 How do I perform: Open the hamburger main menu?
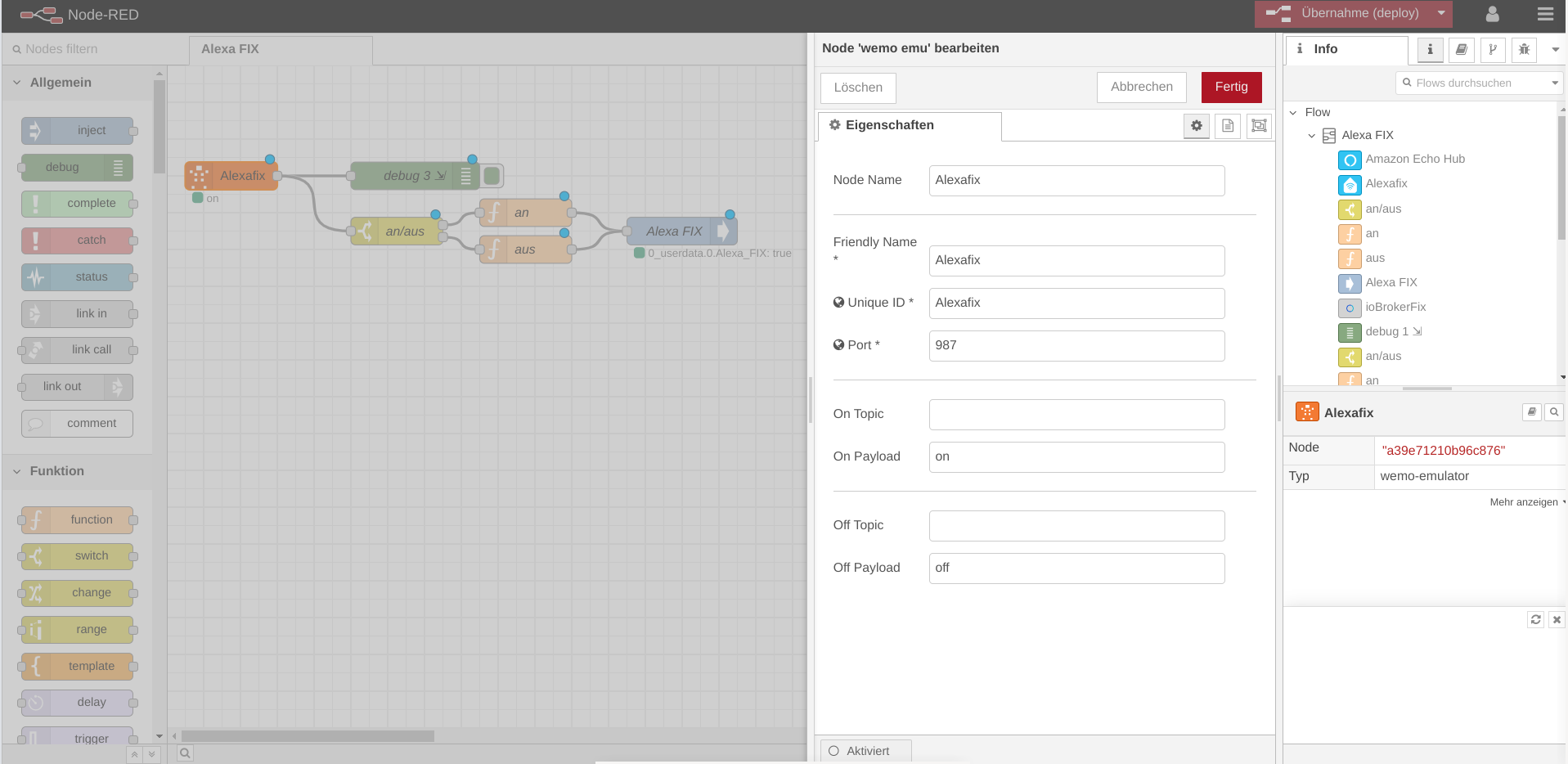(1545, 14)
